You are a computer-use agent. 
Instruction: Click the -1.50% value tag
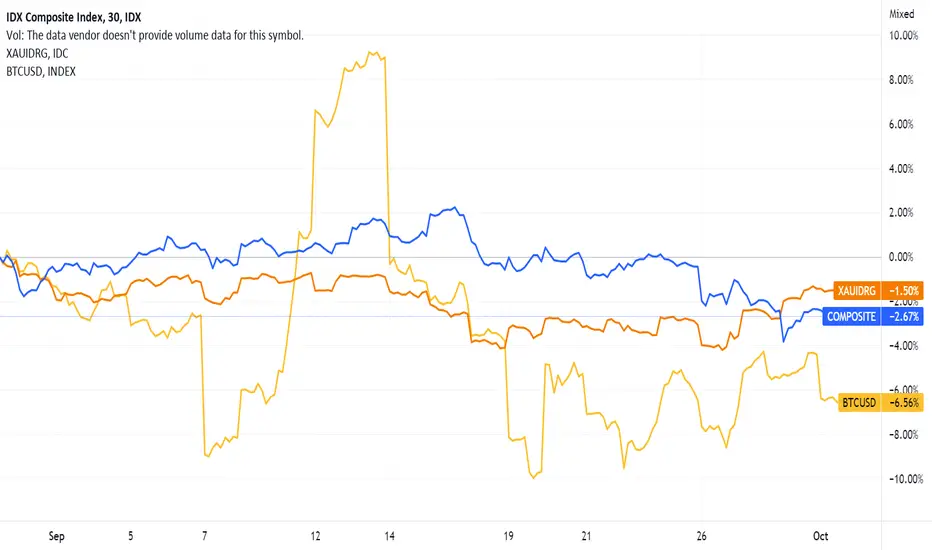[903, 290]
